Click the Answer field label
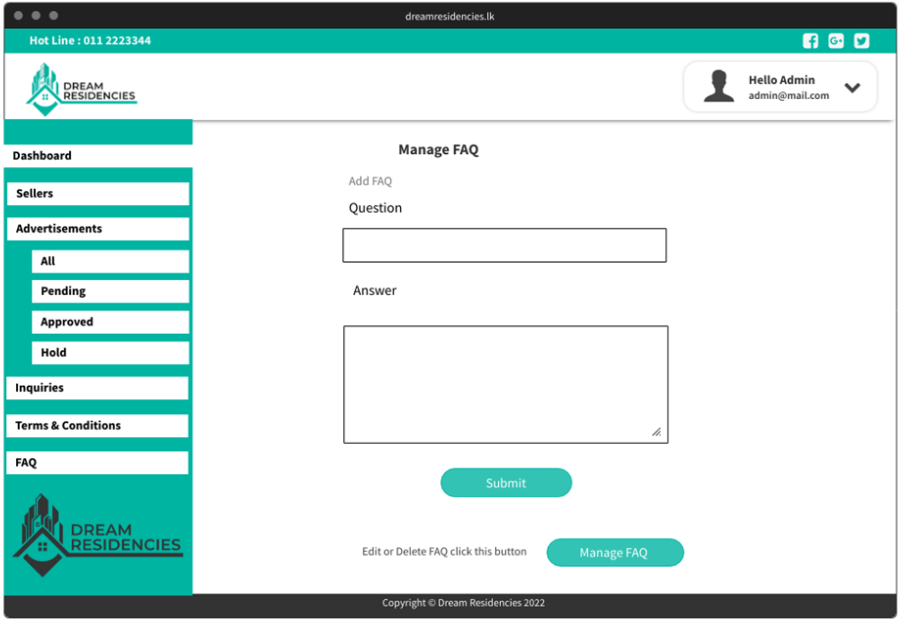The height and width of the screenshot is (622, 901). pos(375,291)
